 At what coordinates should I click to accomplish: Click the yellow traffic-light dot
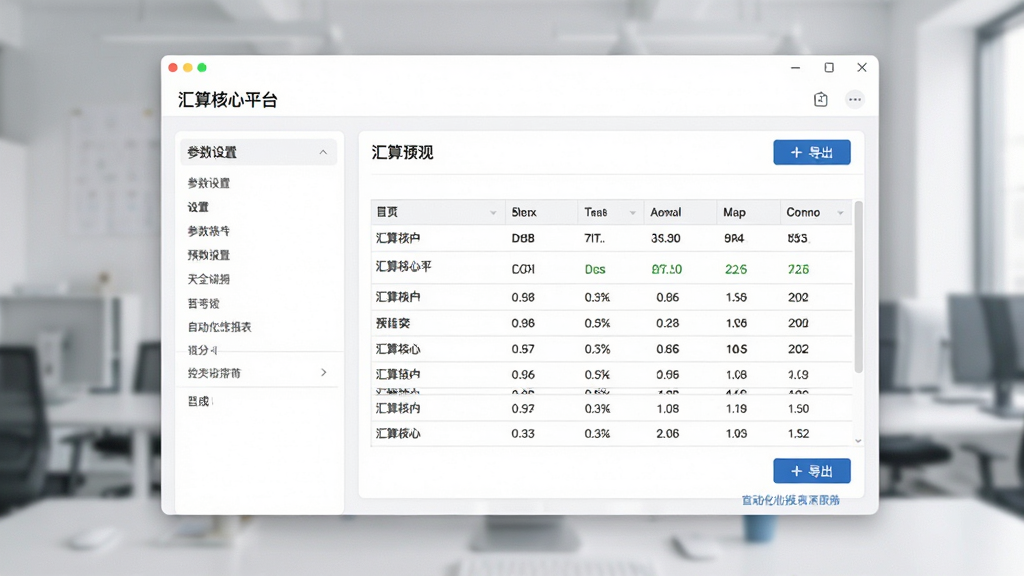(x=187, y=67)
